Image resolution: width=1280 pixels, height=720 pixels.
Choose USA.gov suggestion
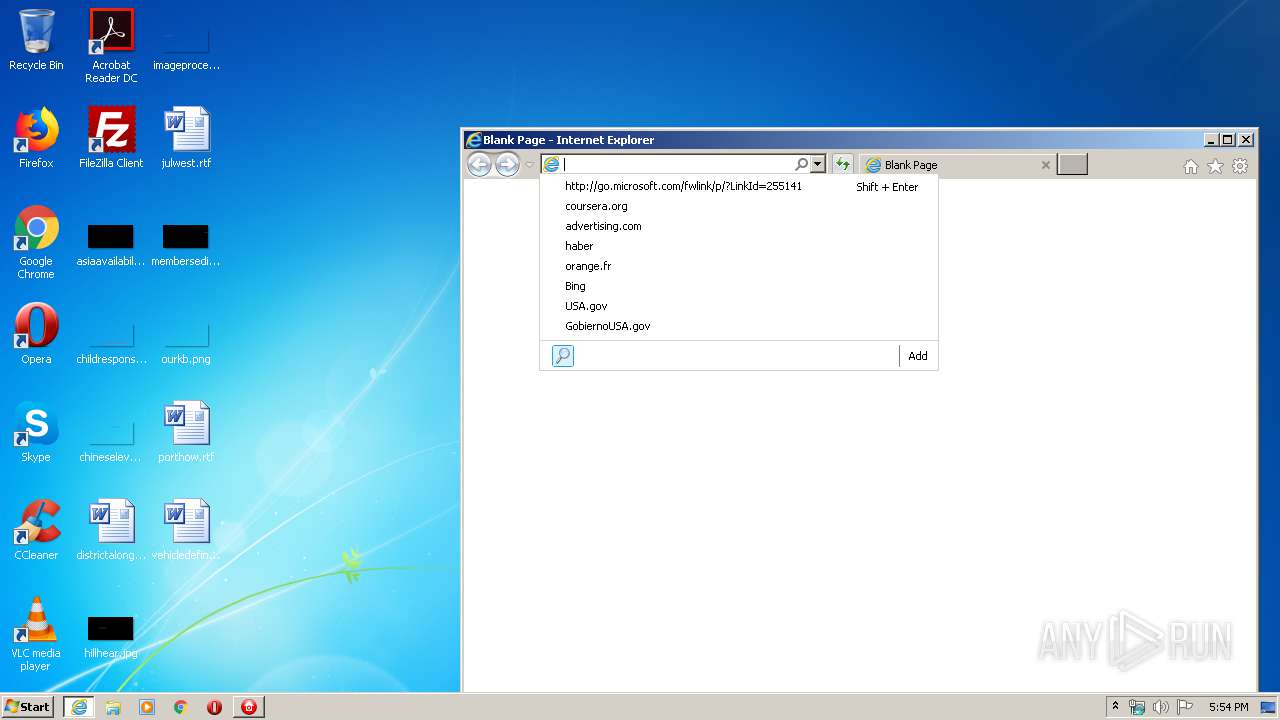739,306
